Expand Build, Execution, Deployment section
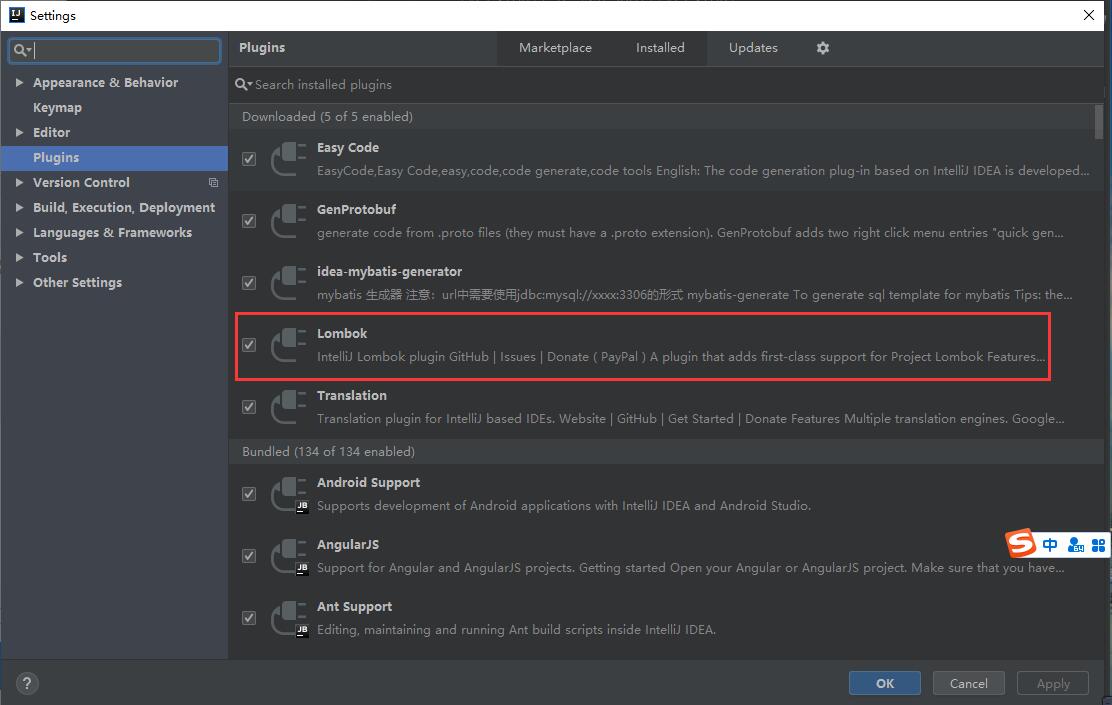 pos(19,208)
